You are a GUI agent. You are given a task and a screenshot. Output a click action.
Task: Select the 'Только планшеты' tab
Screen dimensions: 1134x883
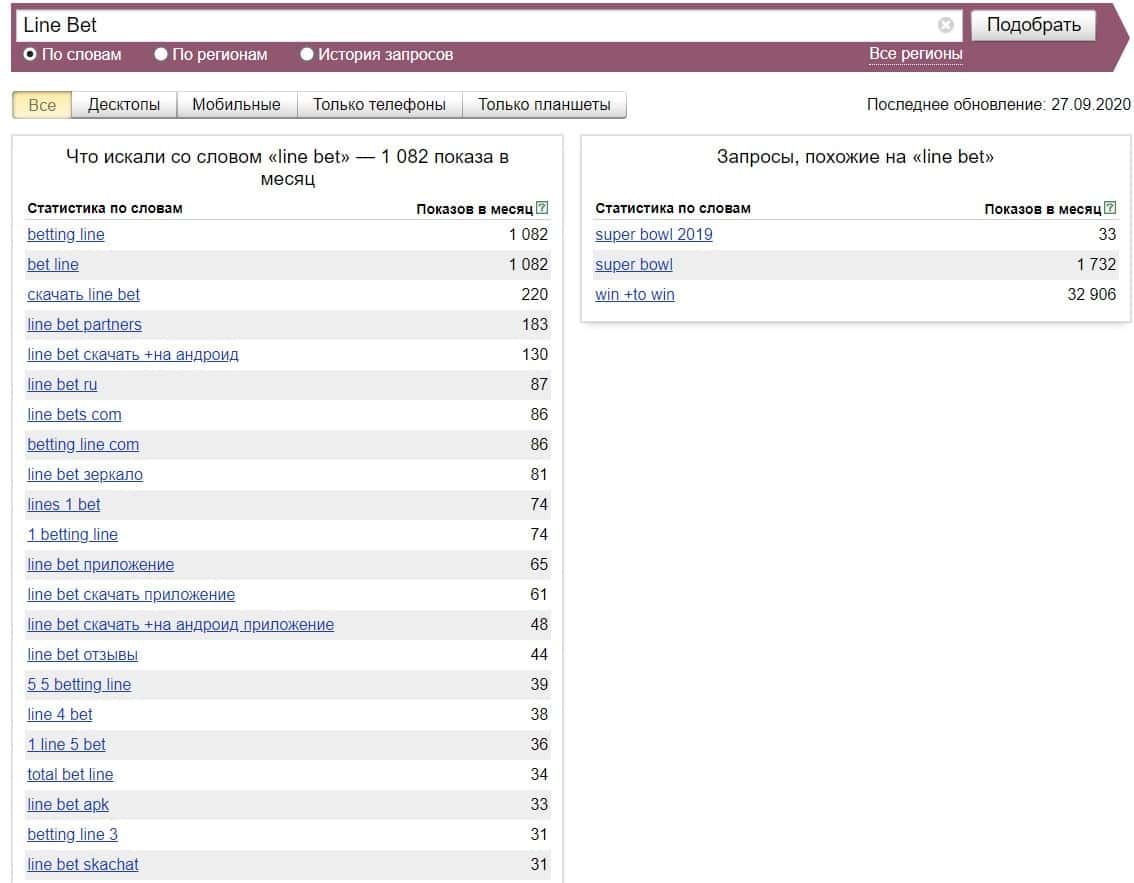(544, 105)
